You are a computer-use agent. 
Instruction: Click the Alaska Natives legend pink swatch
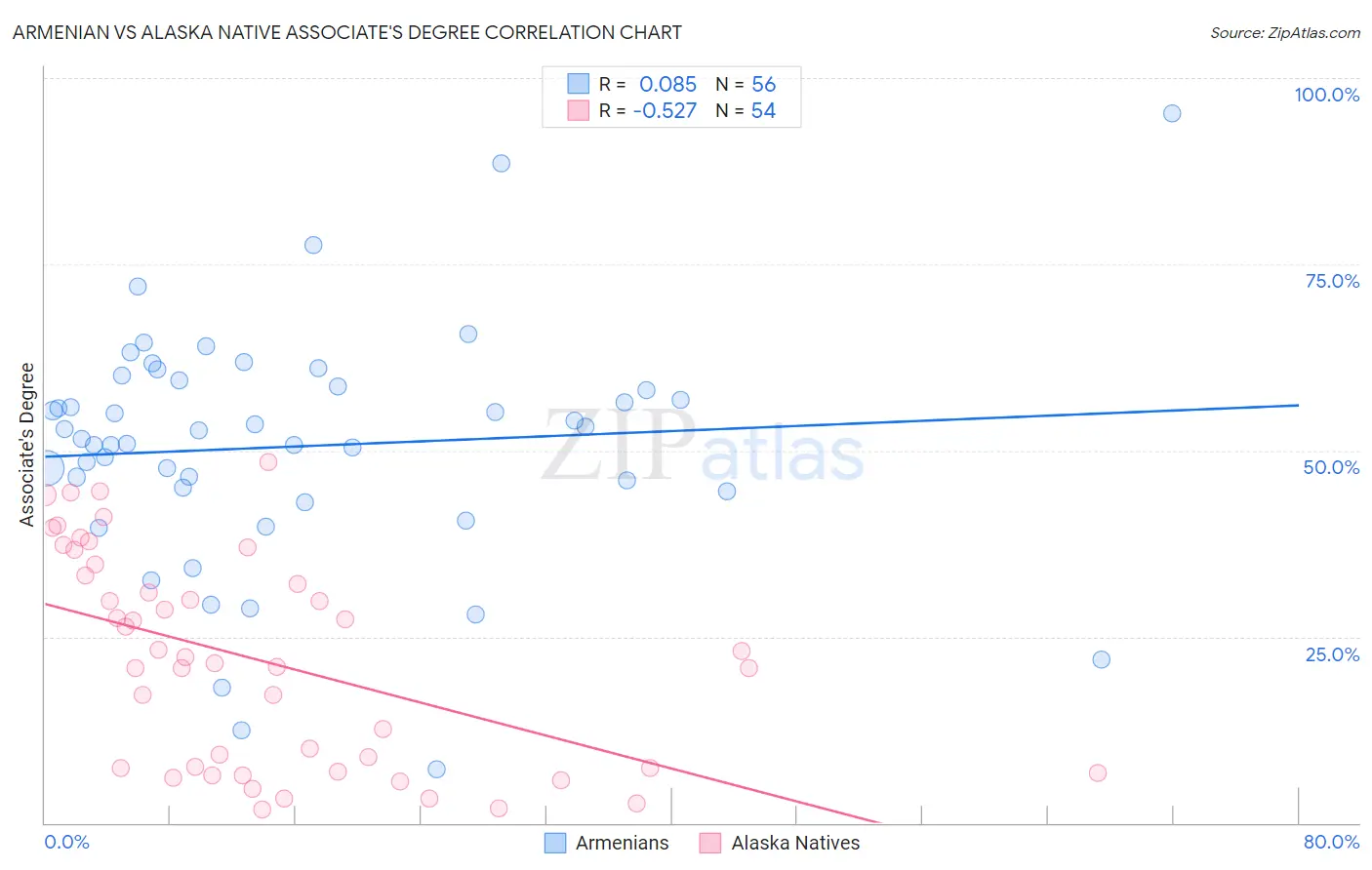(x=710, y=843)
